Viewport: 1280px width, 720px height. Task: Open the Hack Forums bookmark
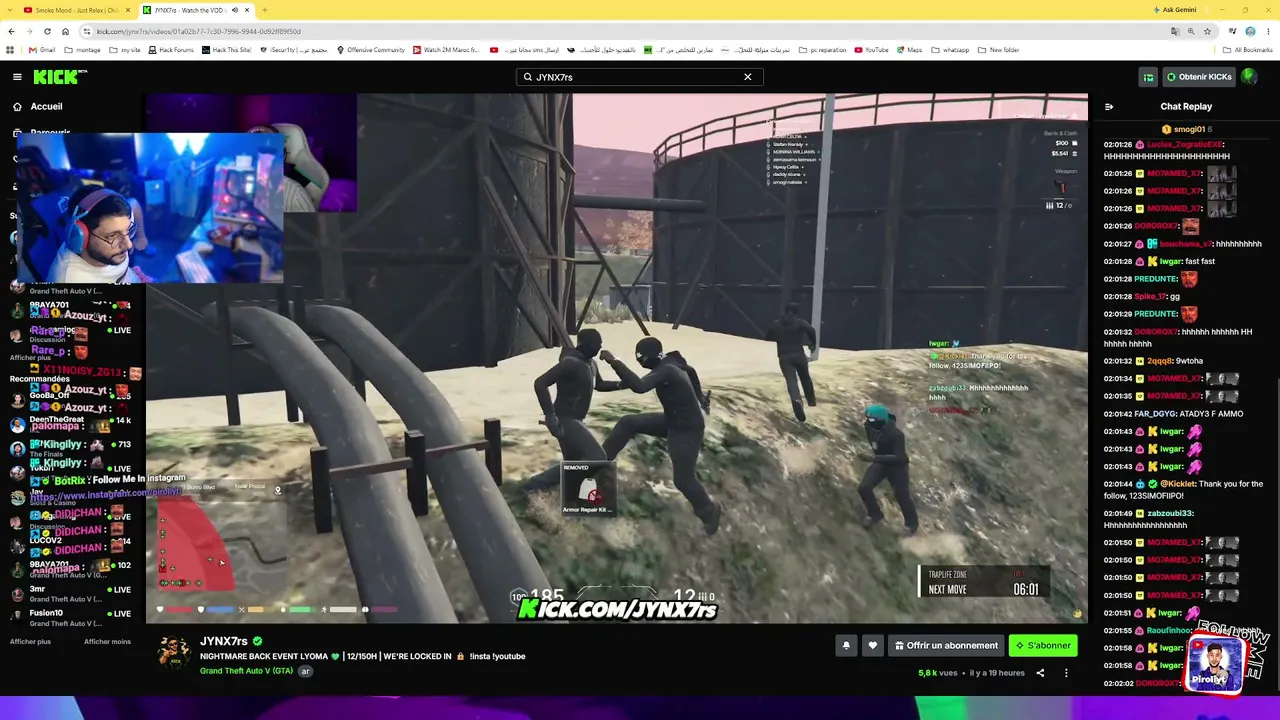pyautogui.click(x=170, y=50)
